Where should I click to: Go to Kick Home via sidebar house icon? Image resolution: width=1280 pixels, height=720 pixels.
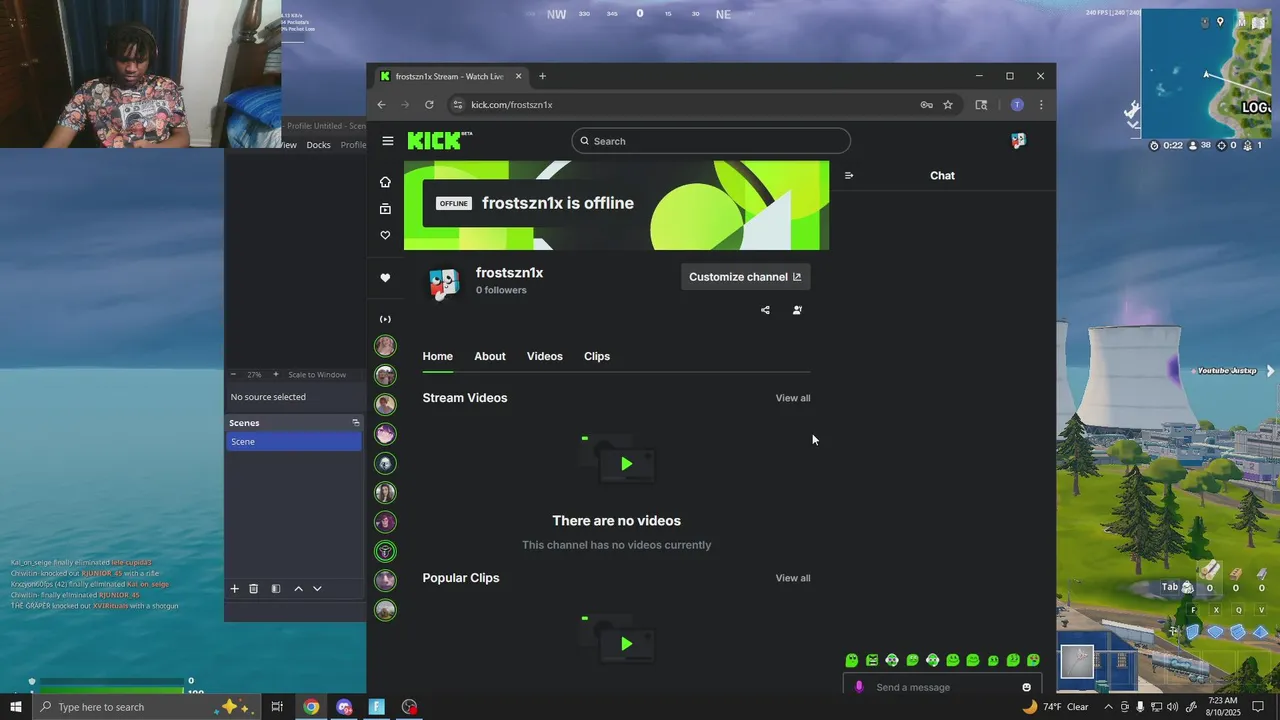point(385,182)
